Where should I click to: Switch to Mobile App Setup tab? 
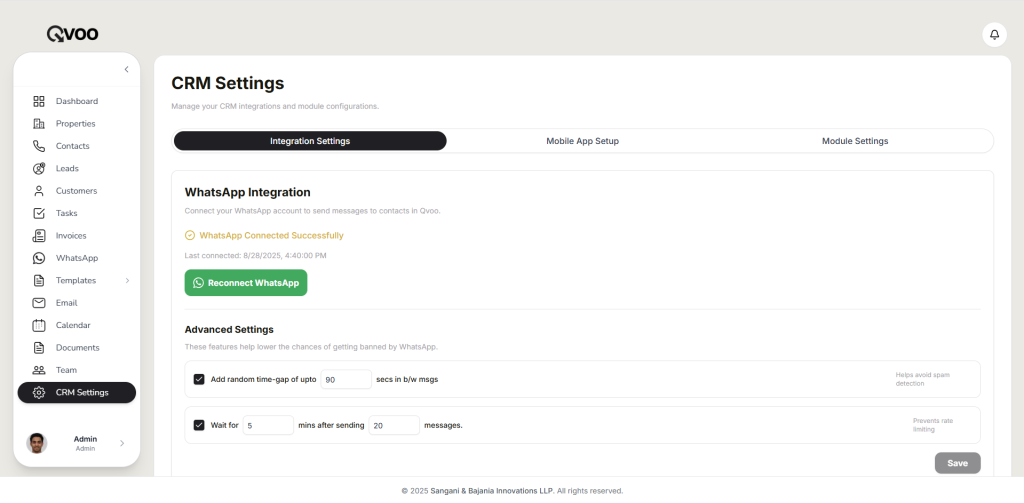(583, 141)
